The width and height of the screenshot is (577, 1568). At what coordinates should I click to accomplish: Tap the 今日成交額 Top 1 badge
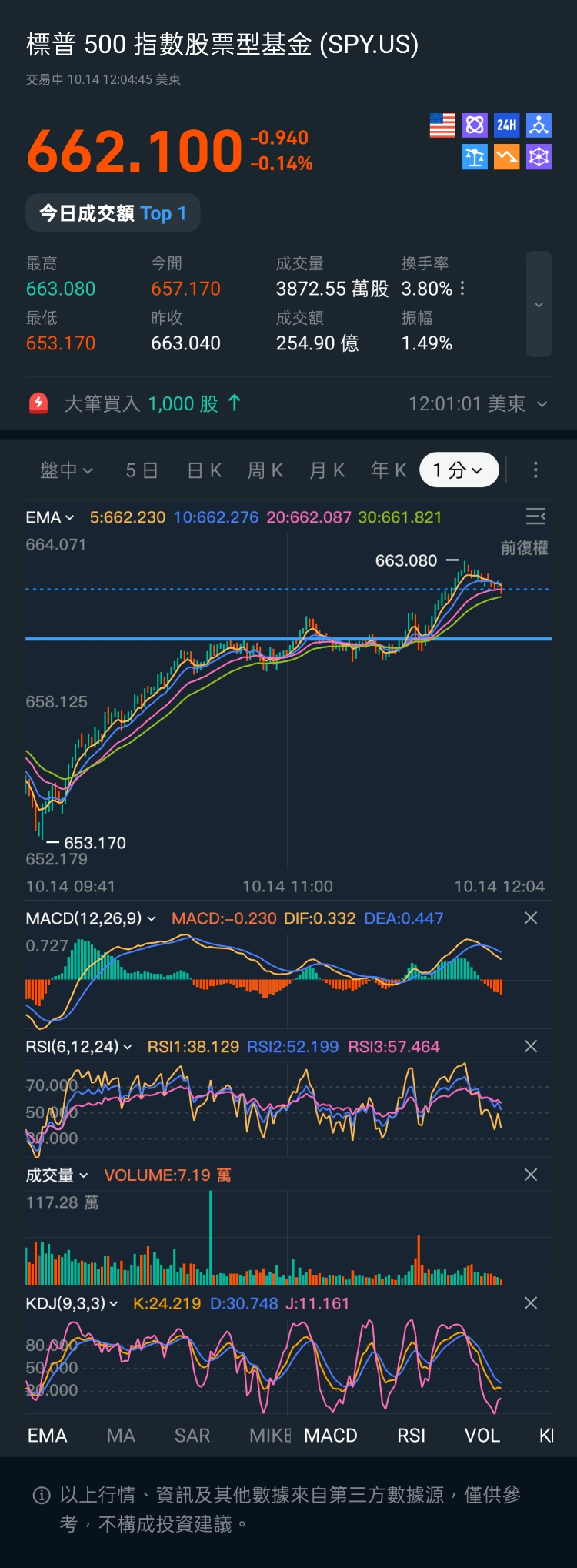point(113,213)
